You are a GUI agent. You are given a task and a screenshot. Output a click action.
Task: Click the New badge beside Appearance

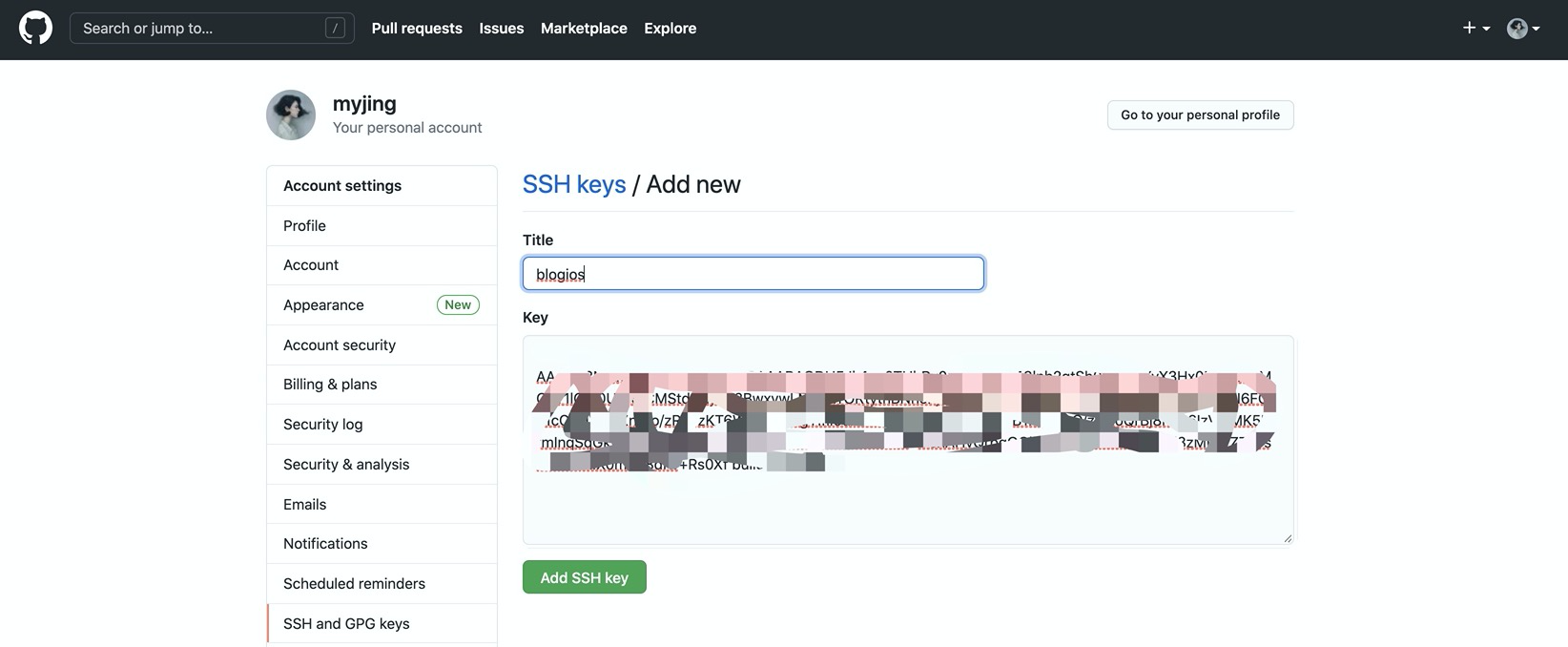click(458, 305)
